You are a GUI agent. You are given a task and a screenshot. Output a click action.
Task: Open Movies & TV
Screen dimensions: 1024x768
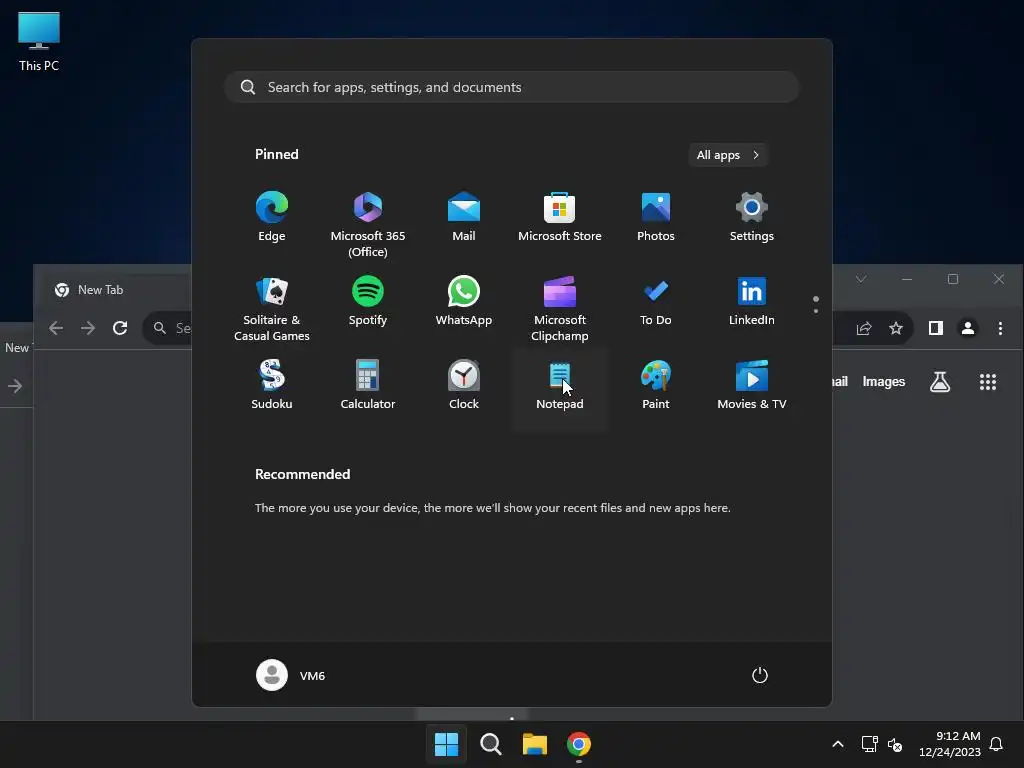[752, 385]
